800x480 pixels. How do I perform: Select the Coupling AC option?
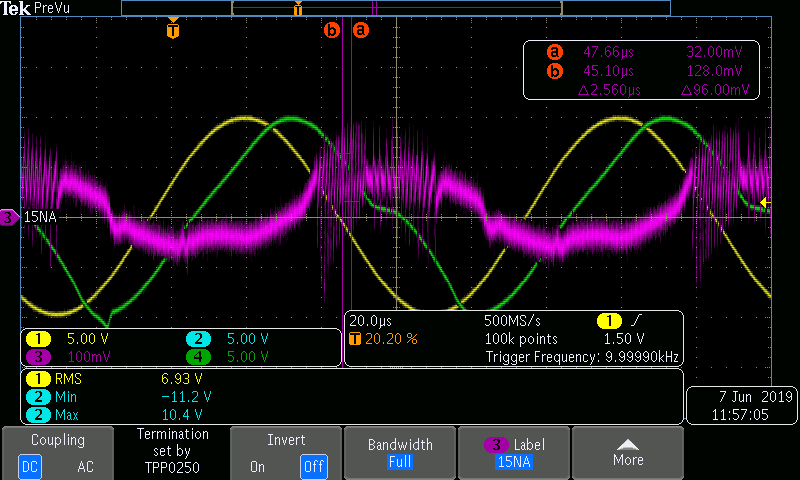pos(85,466)
